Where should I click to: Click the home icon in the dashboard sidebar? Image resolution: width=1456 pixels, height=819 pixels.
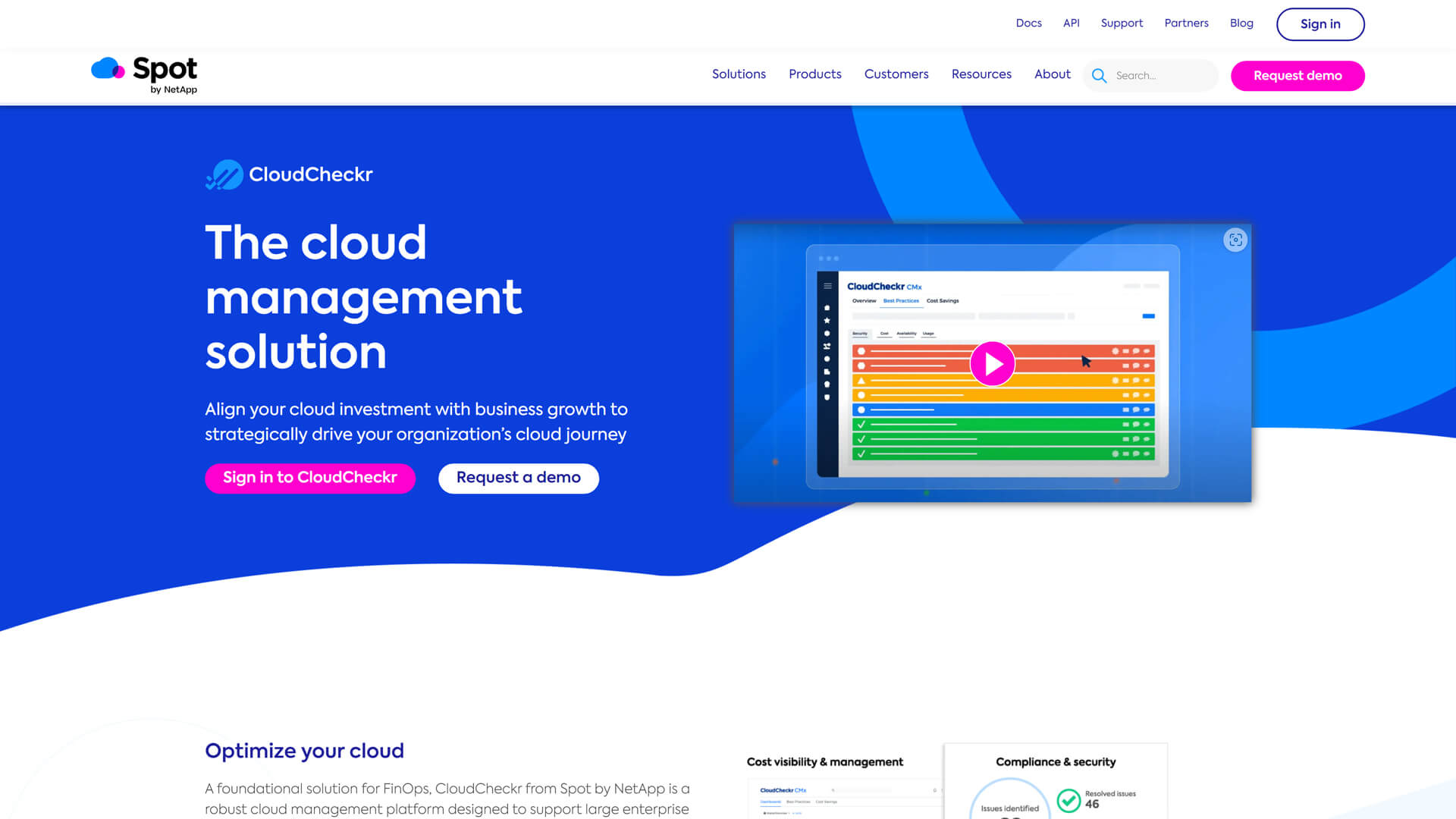pos(827,308)
